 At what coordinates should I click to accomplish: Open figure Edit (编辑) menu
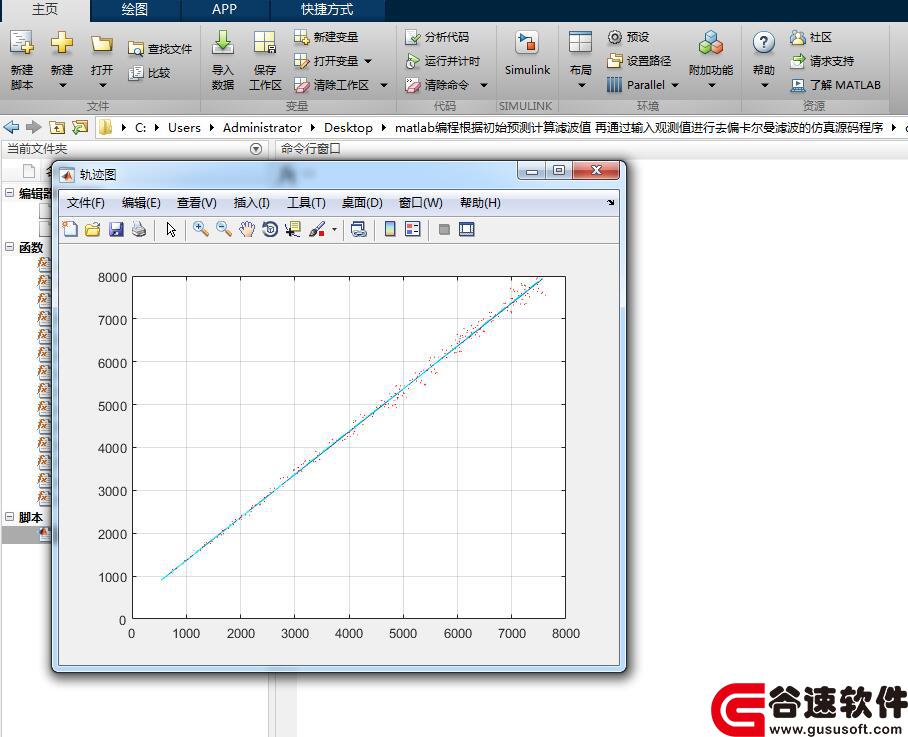click(141, 203)
